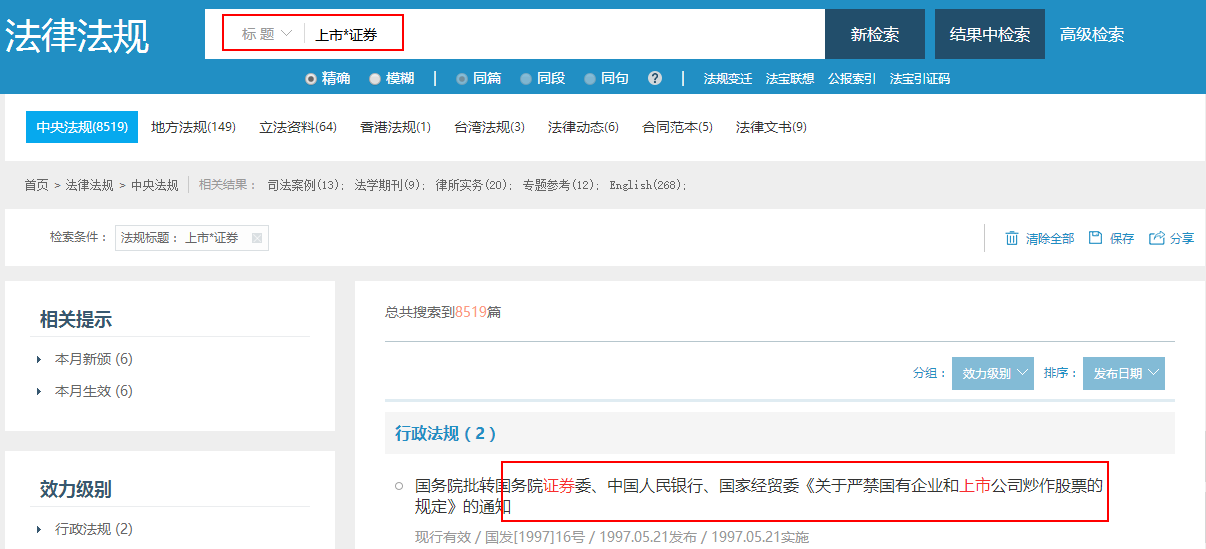The height and width of the screenshot is (549, 1206).
Task: Open the 国务院批转国务院证券委 regulation title
Action: (x=759, y=496)
